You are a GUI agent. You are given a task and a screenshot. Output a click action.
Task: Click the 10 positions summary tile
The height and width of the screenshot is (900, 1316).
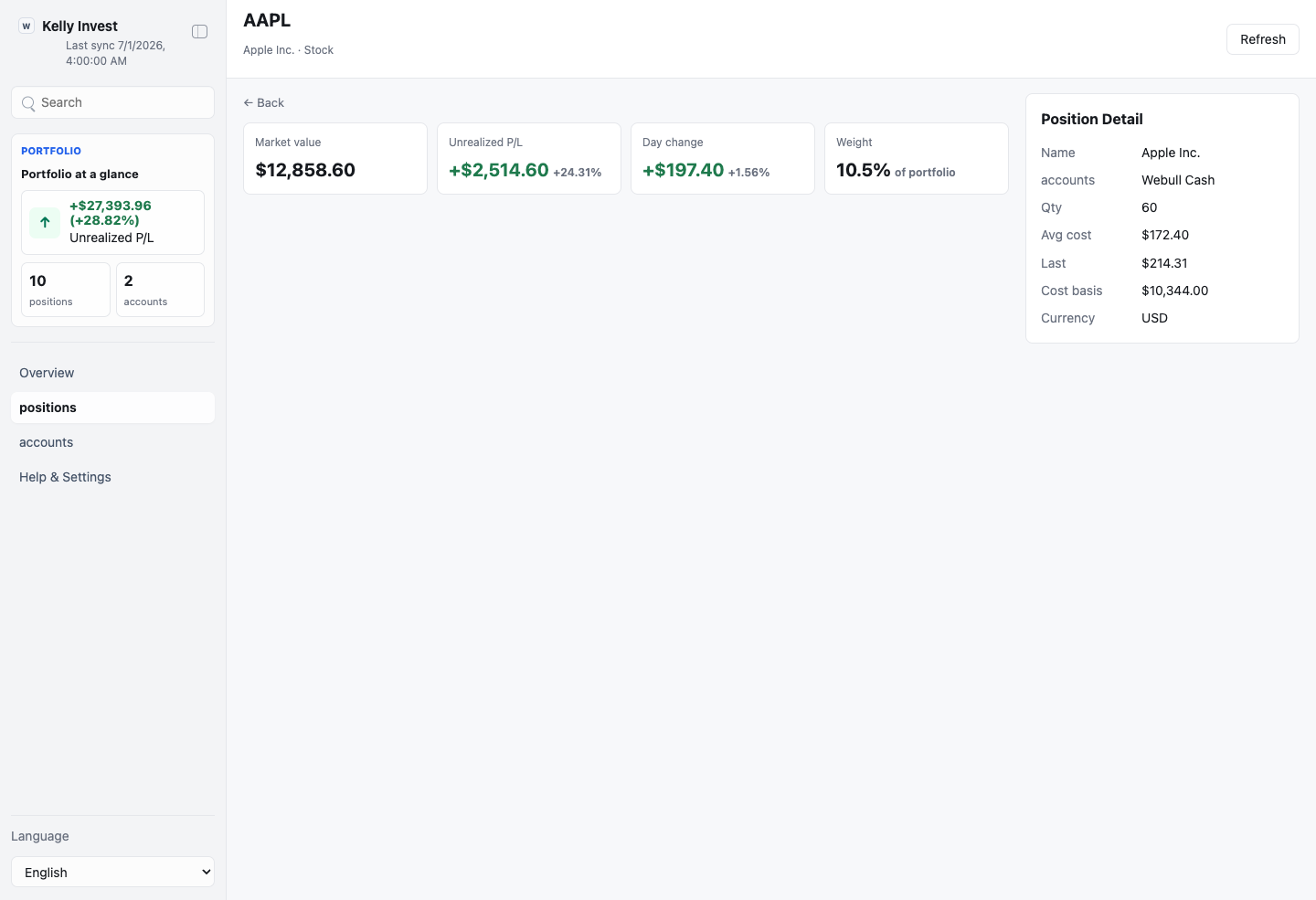pyautogui.click(x=66, y=290)
